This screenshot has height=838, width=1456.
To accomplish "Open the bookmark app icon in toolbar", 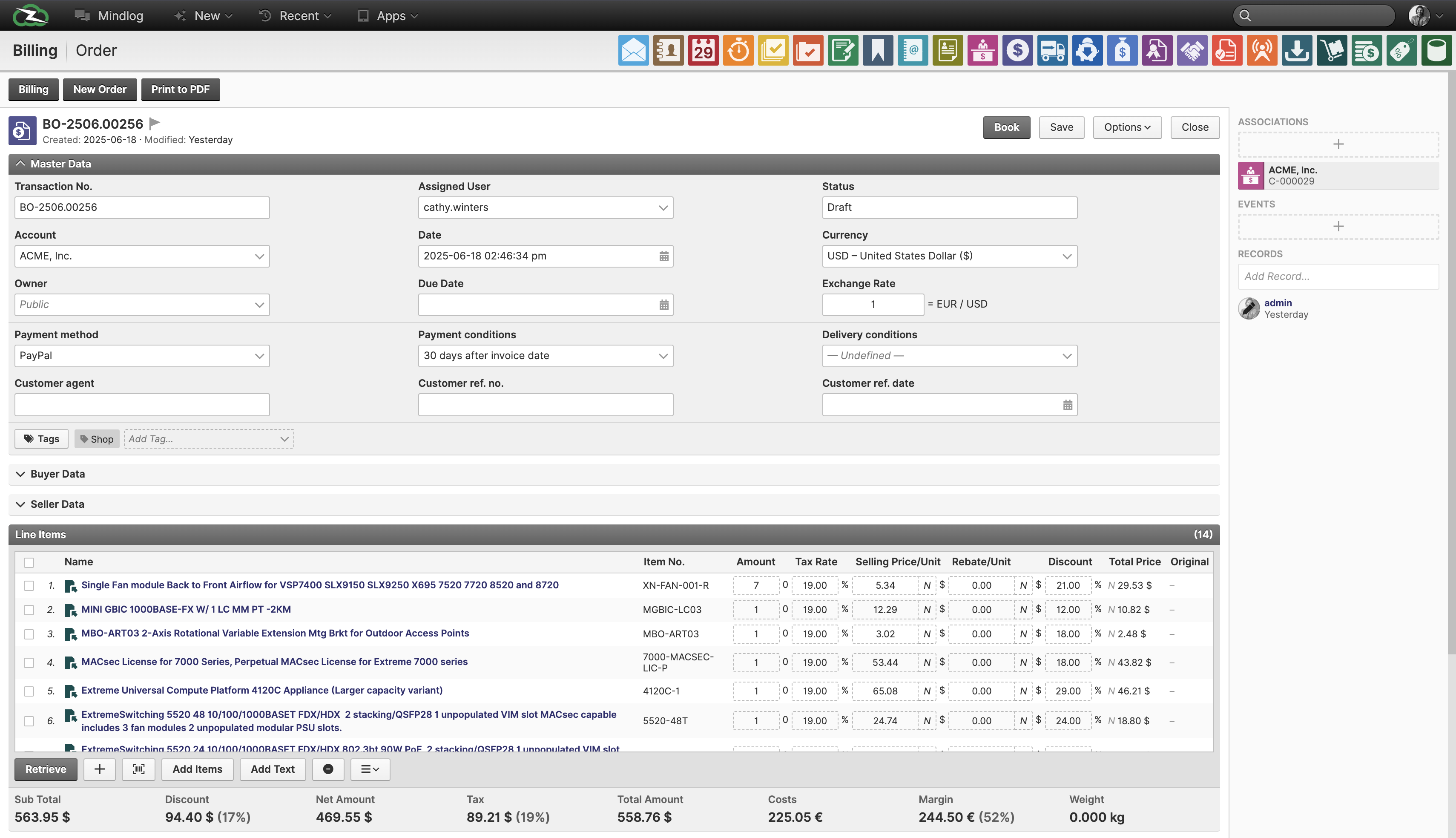I will (878, 51).
